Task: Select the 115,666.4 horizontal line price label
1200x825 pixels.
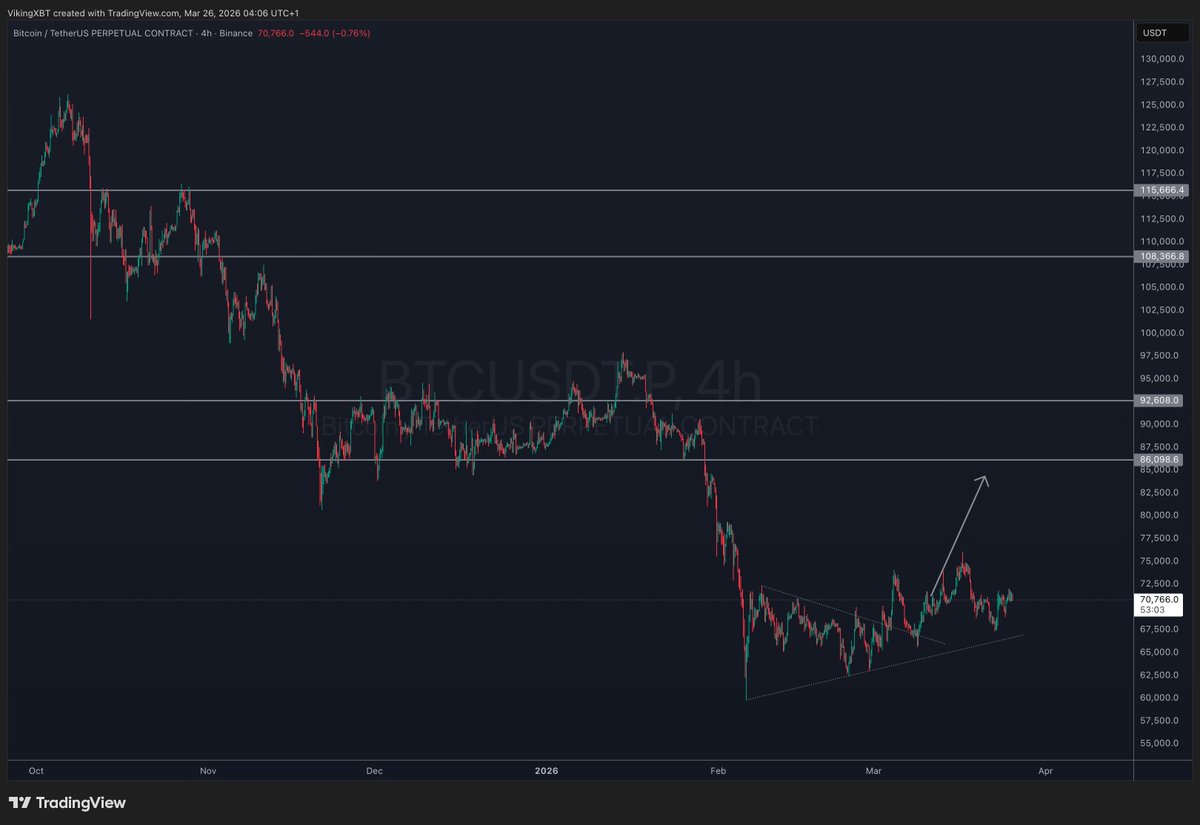Action: (1161, 190)
